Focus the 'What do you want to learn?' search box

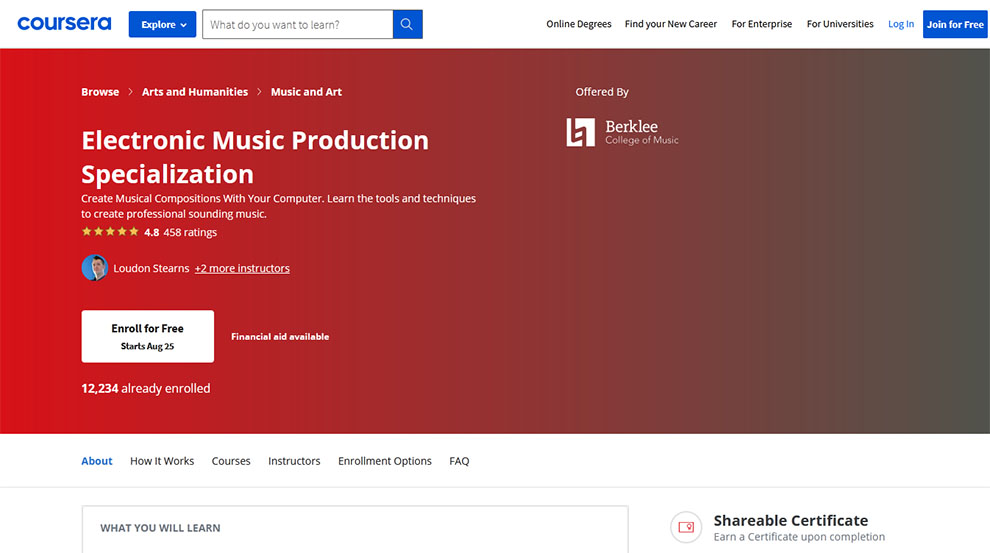click(x=297, y=25)
